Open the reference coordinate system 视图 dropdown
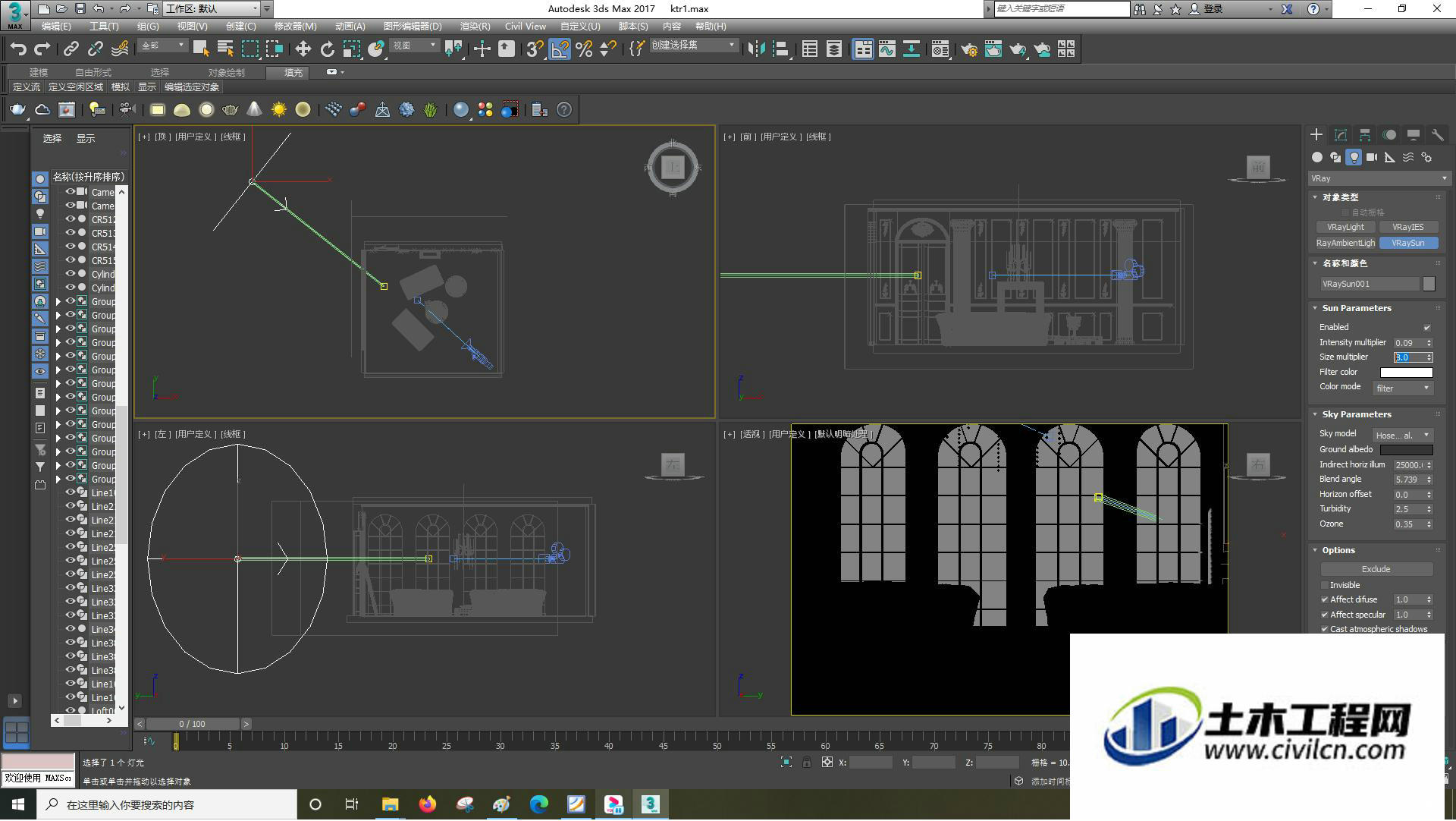The width and height of the screenshot is (1456, 821). pos(414,46)
